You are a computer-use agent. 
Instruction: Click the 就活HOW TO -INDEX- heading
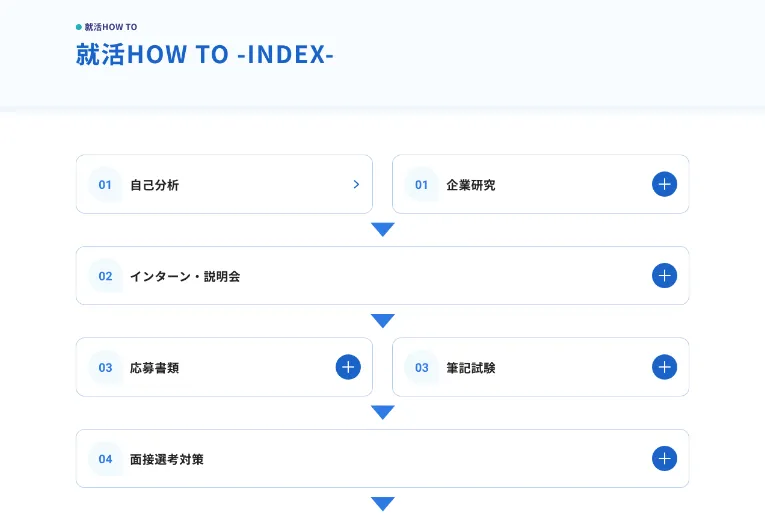(x=205, y=54)
